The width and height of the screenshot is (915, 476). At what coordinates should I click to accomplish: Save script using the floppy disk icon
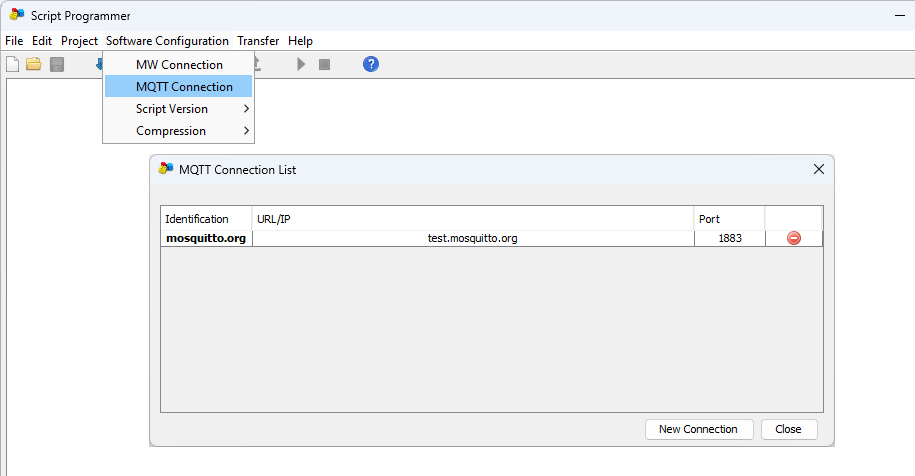pos(57,64)
